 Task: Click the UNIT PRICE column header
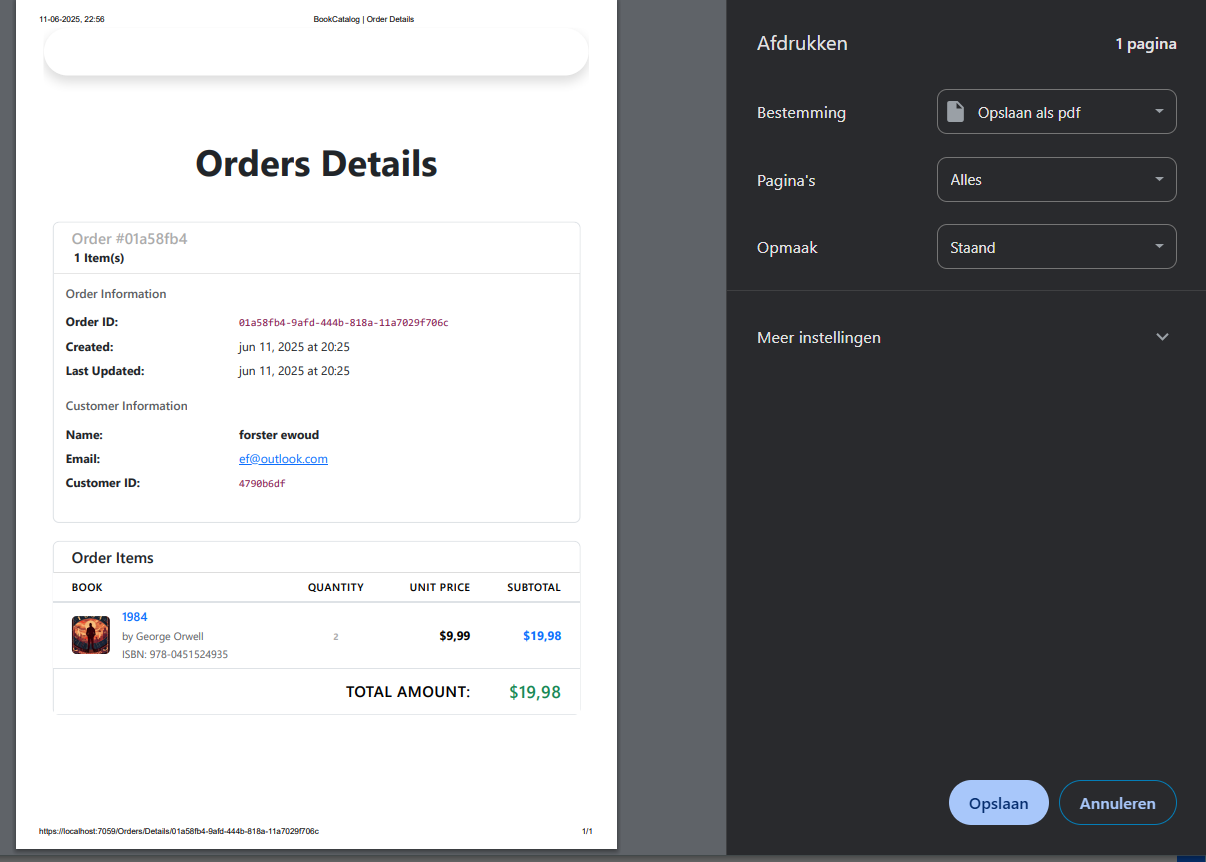(440, 587)
